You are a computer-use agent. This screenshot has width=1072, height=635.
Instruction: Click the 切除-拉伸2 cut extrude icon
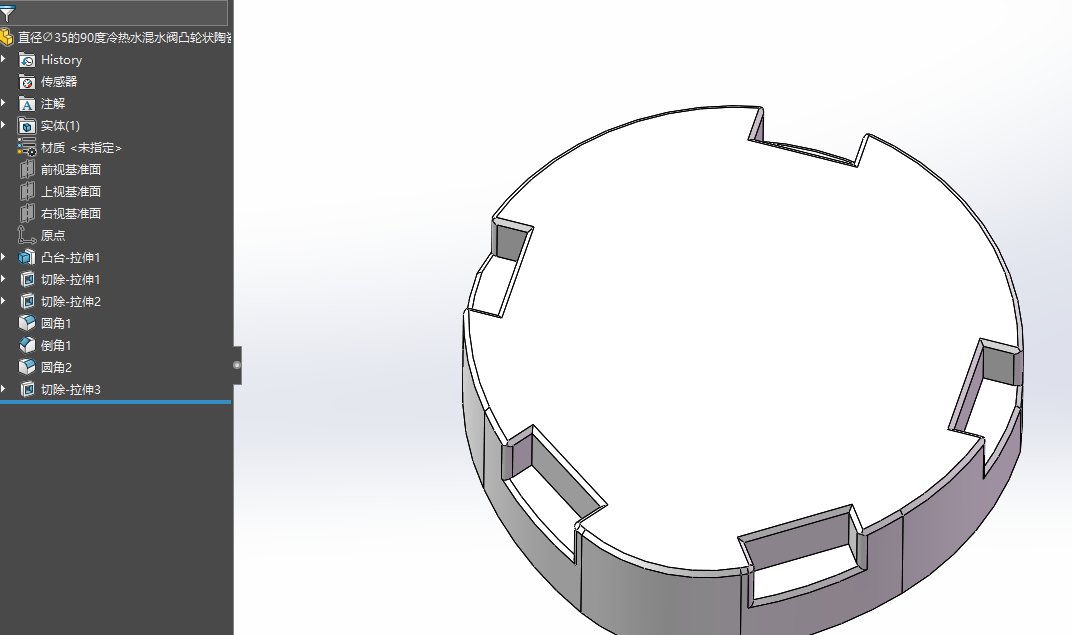[x=27, y=301]
